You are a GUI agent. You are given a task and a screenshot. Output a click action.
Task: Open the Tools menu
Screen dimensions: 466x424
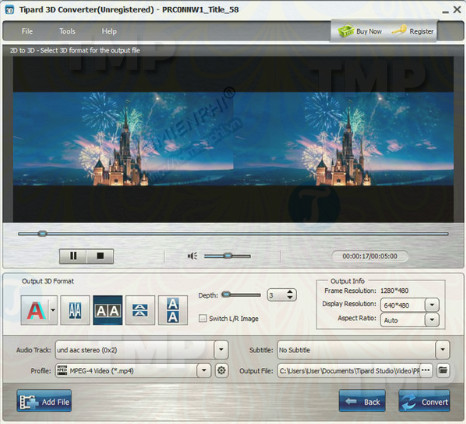coord(67,31)
